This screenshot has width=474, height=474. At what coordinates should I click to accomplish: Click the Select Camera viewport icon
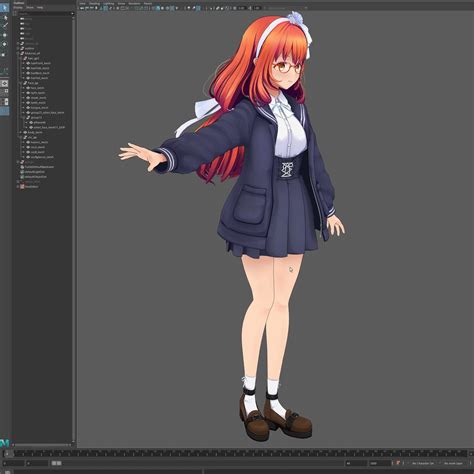[82, 8]
